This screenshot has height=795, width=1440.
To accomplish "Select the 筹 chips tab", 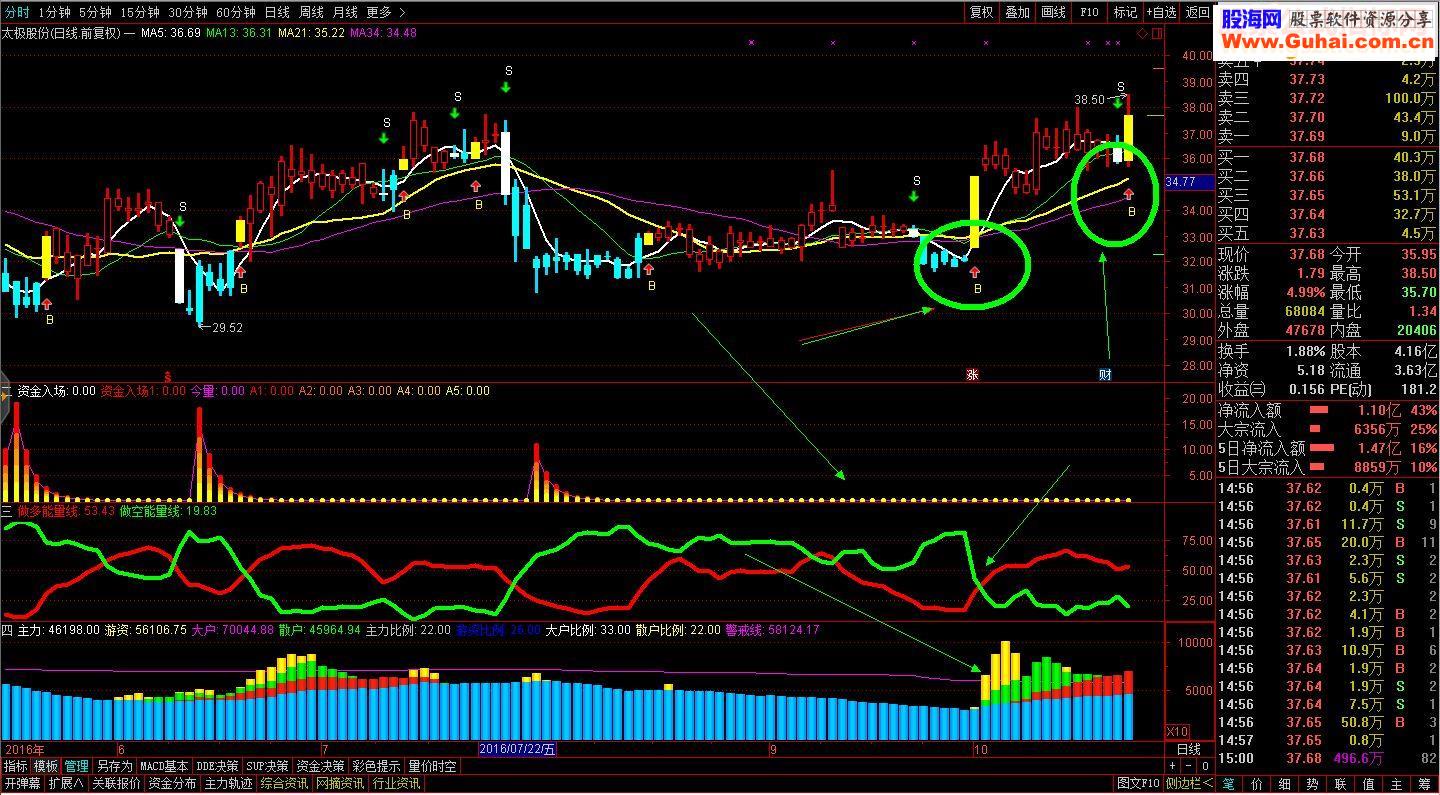I will (1425, 784).
